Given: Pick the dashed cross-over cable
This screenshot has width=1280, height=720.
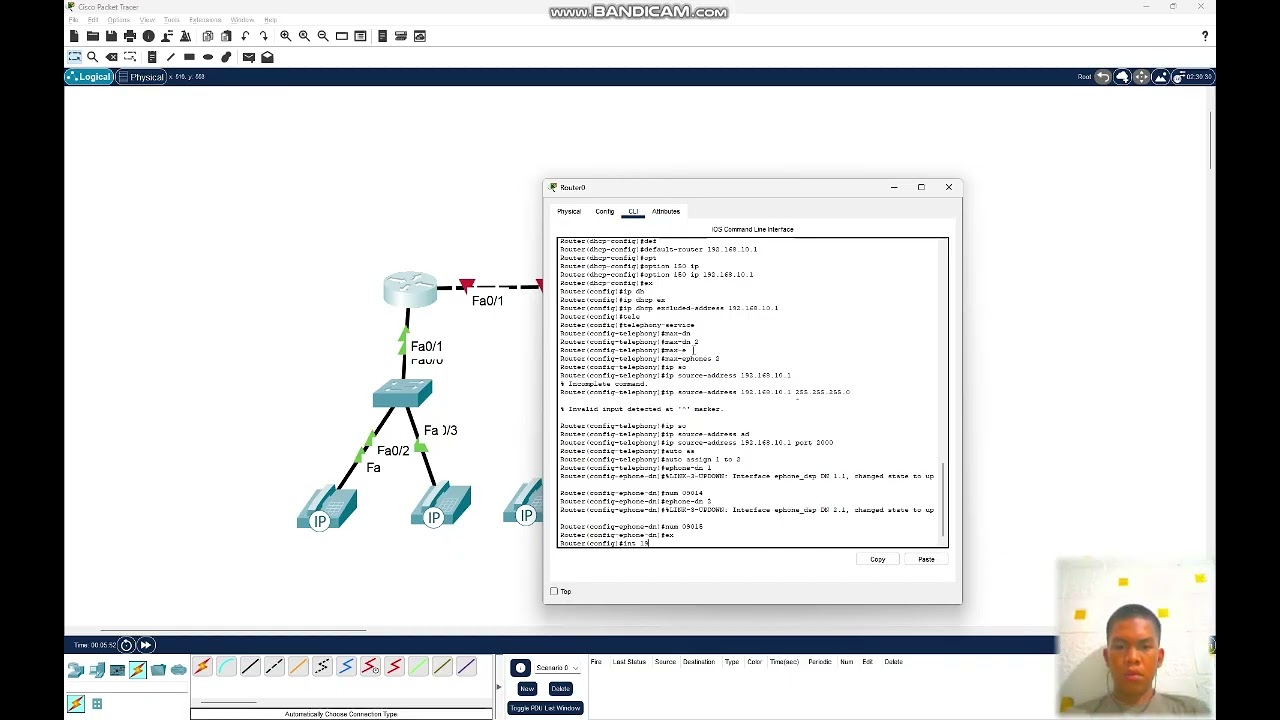Looking at the screenshot, I should point(274,667).
